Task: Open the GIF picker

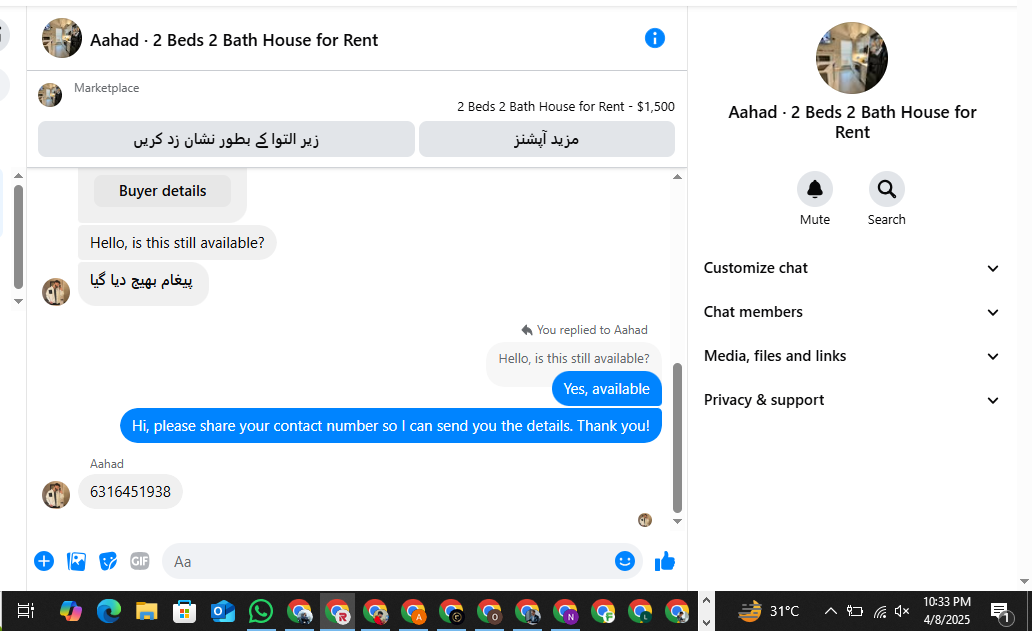Action: pos(140,561)
